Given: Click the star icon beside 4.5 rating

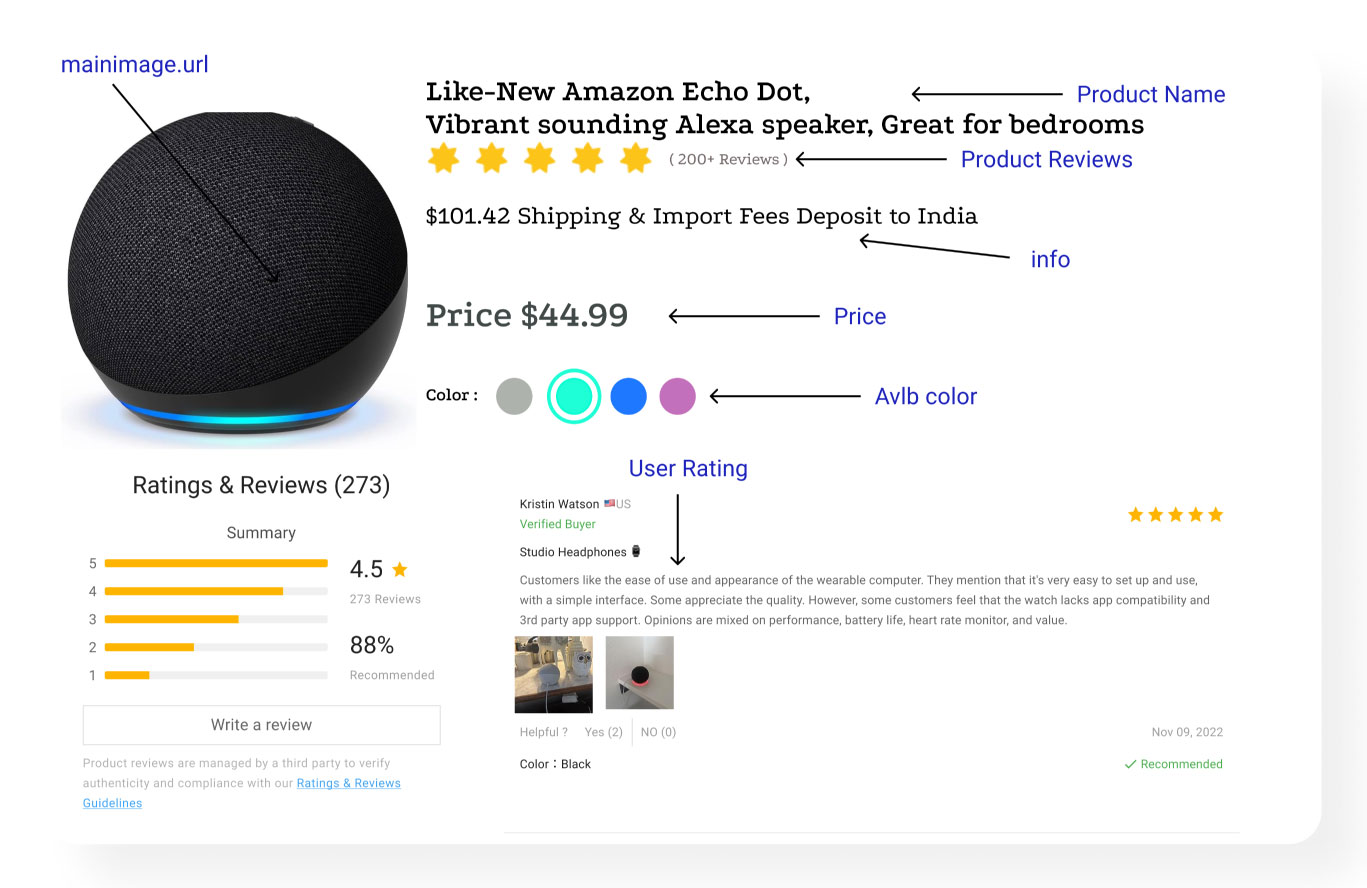Looking at the screenshot, I should point(400,570).
